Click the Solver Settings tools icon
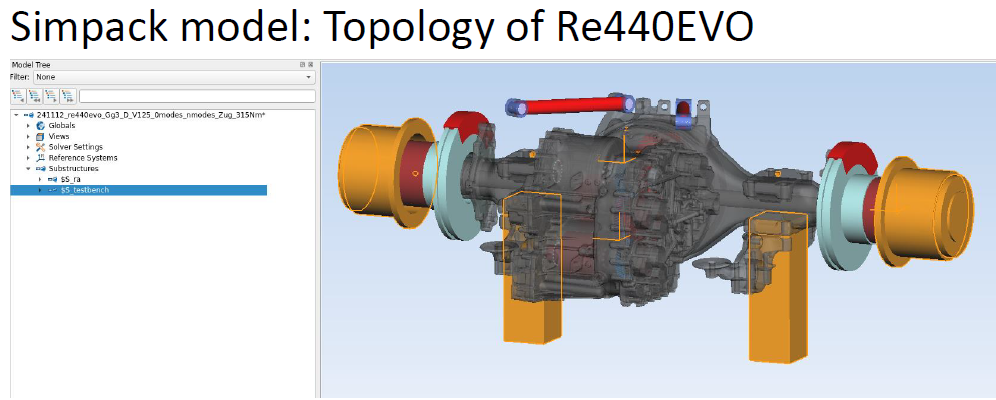This screenshot has width=996, height=400. [40, 147]
